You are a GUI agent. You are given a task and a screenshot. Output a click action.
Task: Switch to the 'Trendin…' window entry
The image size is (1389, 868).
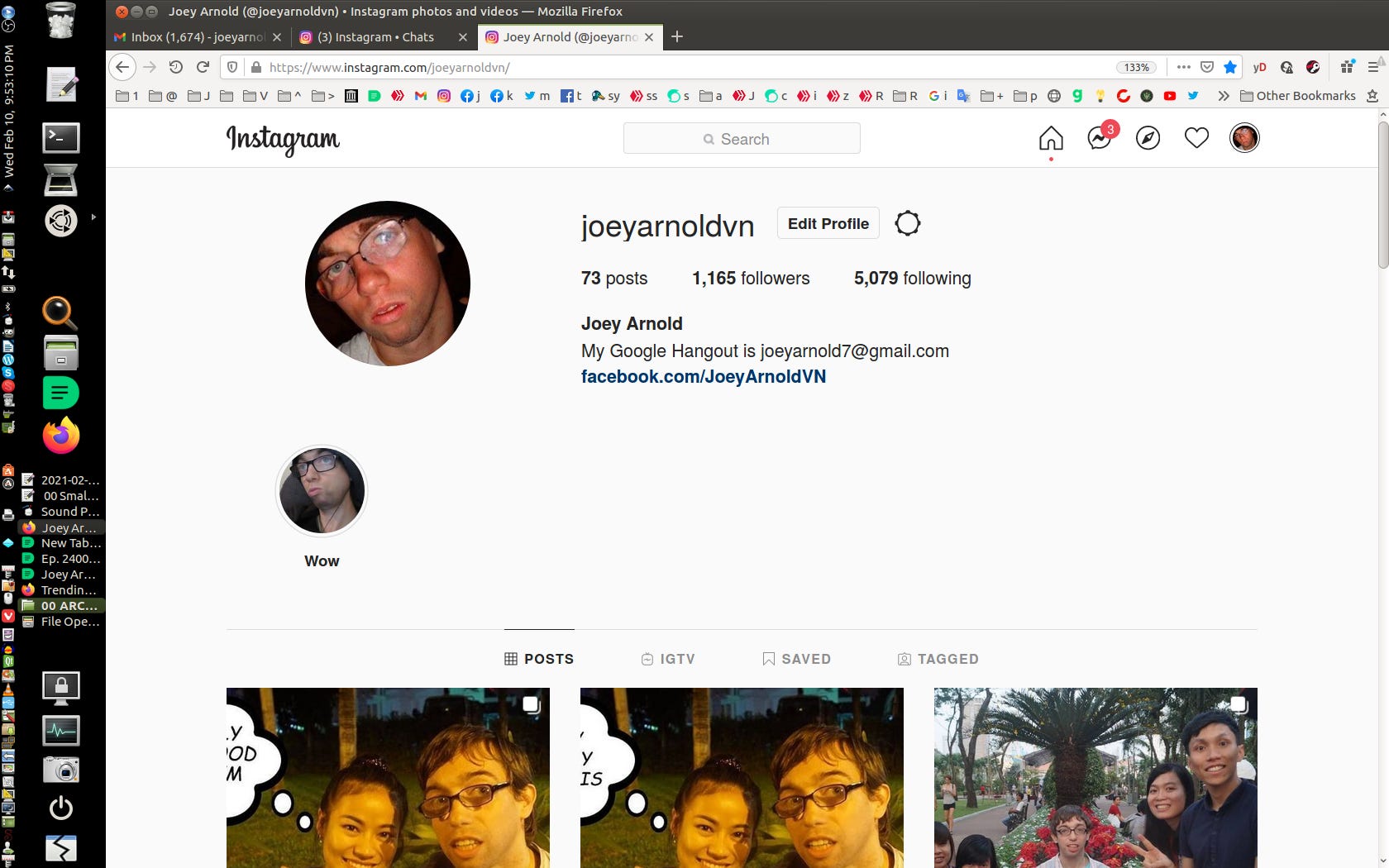click(x=60, y=590)
